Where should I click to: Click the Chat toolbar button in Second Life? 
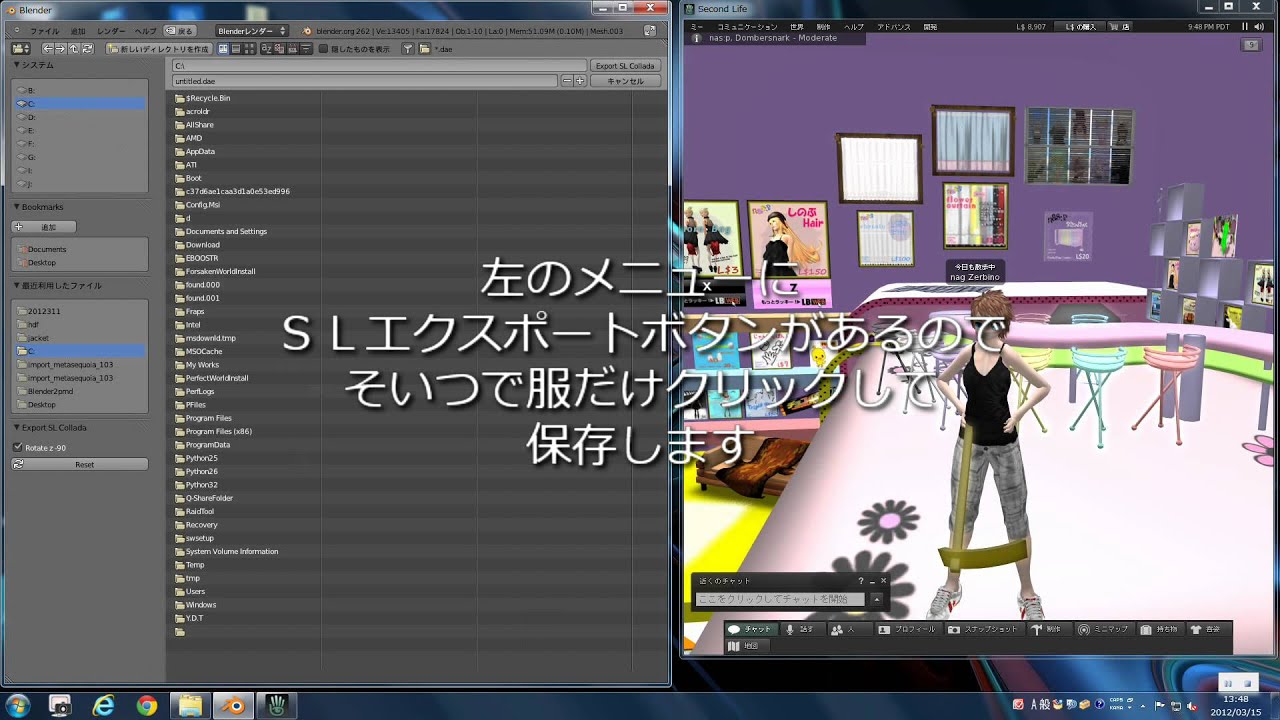click(750, 629)
